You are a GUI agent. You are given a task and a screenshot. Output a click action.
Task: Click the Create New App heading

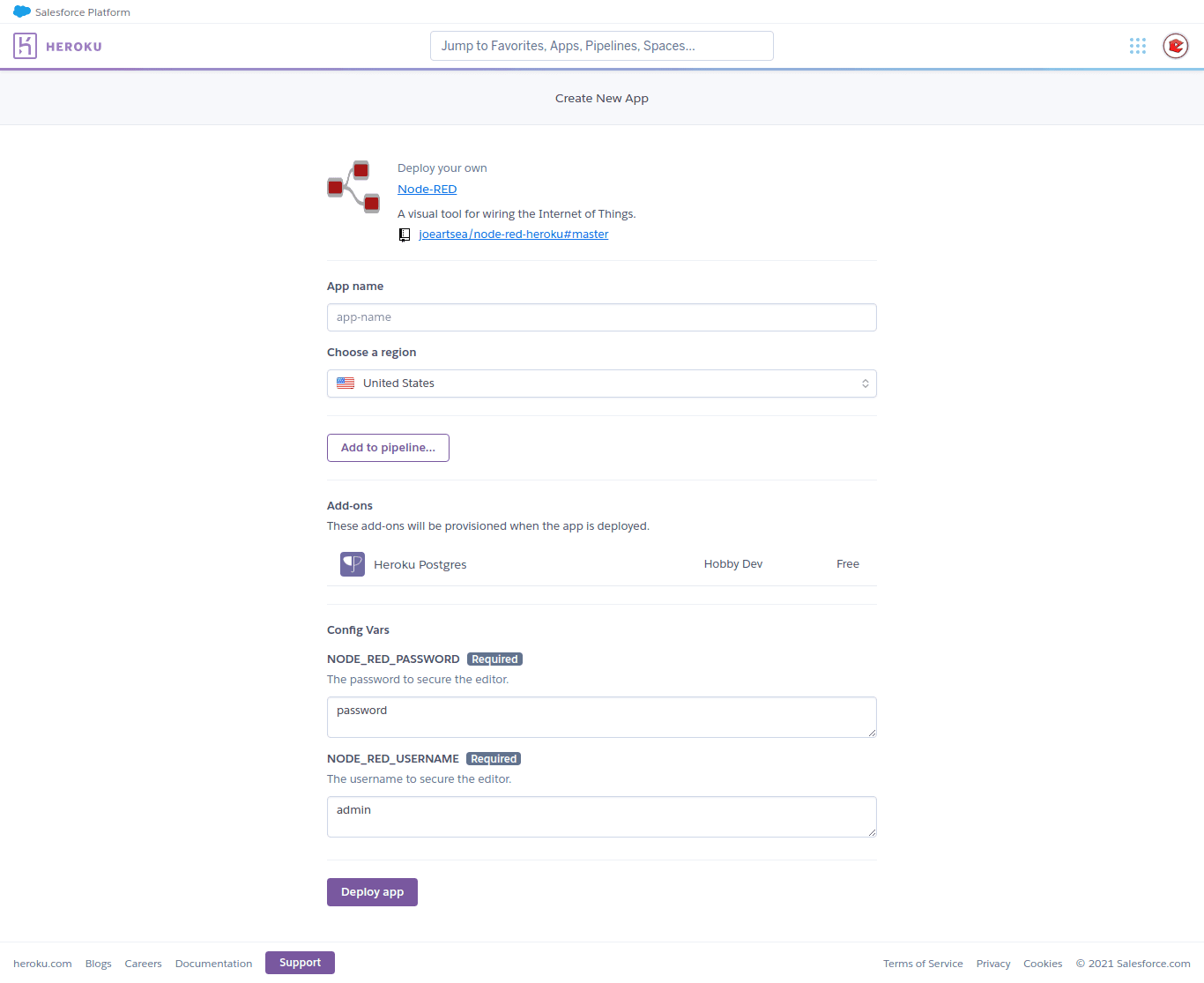click(x=602, y=99)
